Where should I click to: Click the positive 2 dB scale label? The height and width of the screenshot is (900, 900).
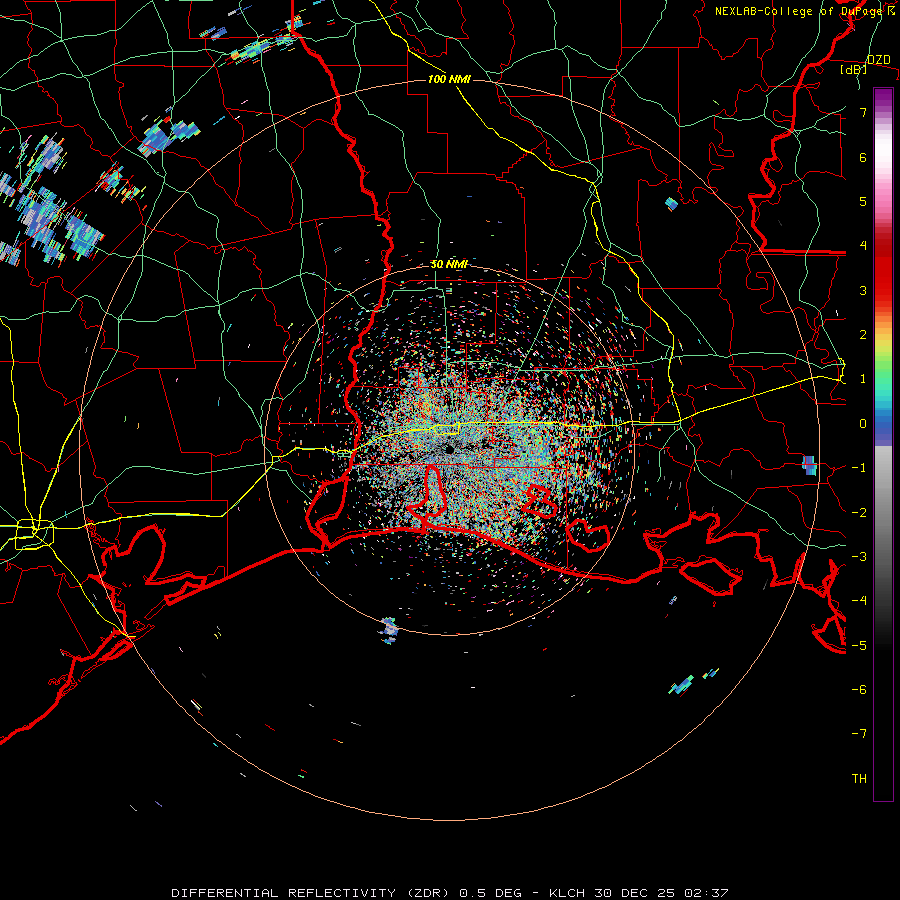863,335
